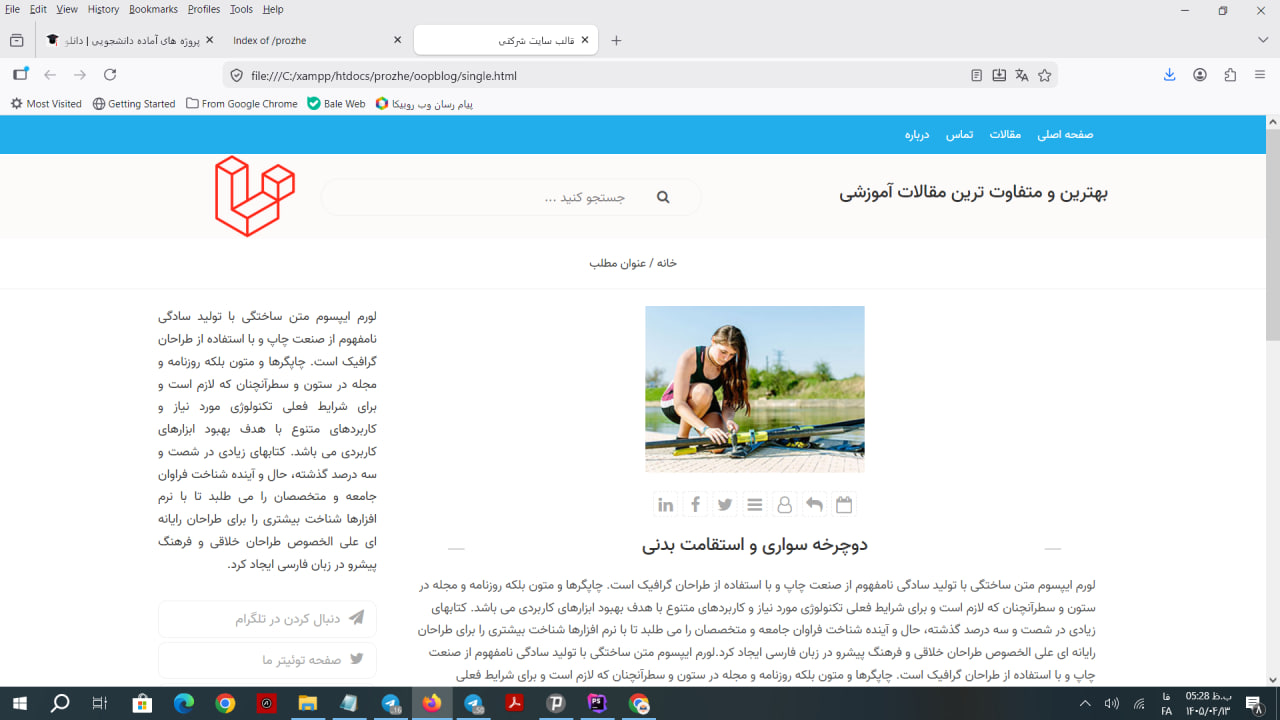The width and height of the screenshot is (1280, 720).
Task: Click the browser back arrow
Action: 50,75
